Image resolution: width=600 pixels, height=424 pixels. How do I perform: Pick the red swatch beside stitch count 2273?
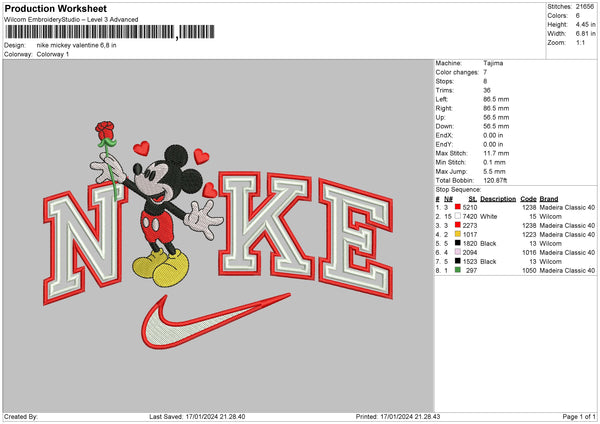click(458, 225)
